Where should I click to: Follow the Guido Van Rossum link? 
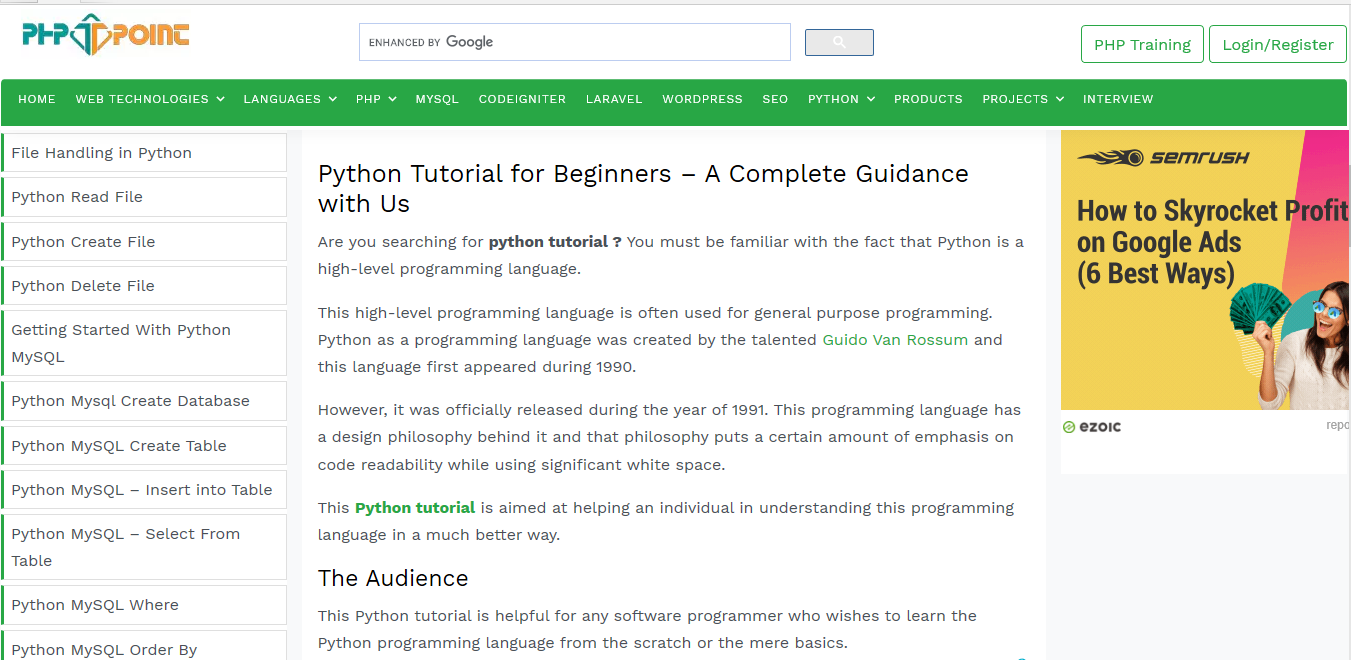pos(894,339)
